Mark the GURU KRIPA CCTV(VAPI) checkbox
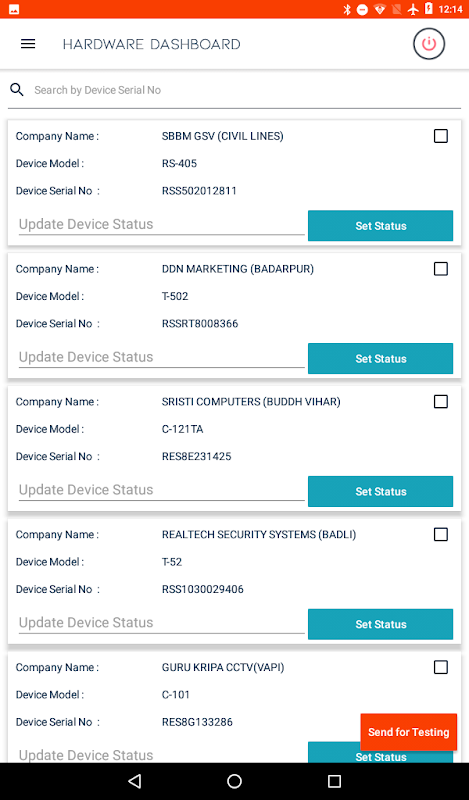 click(x=440, y=667)
